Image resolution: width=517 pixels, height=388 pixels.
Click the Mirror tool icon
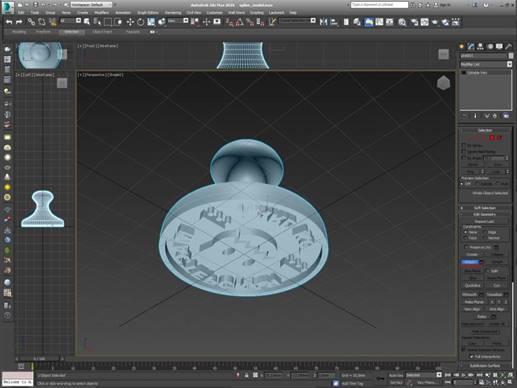(323, 22)
